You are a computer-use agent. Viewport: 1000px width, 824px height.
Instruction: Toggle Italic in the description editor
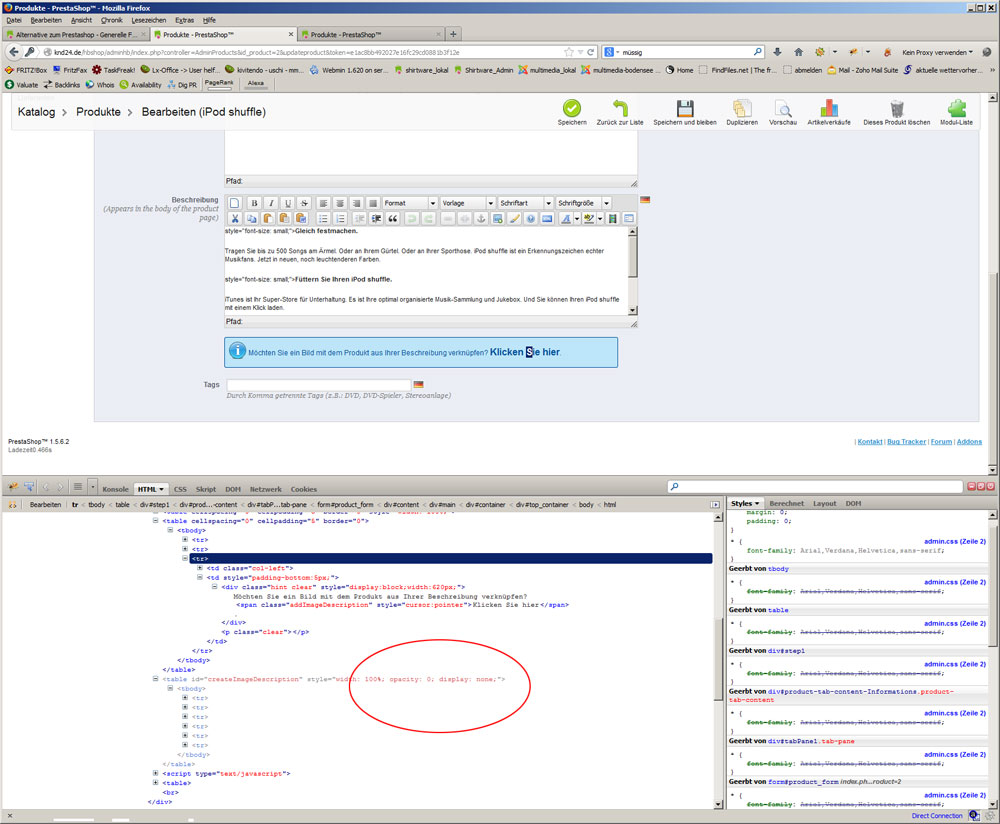270,203
